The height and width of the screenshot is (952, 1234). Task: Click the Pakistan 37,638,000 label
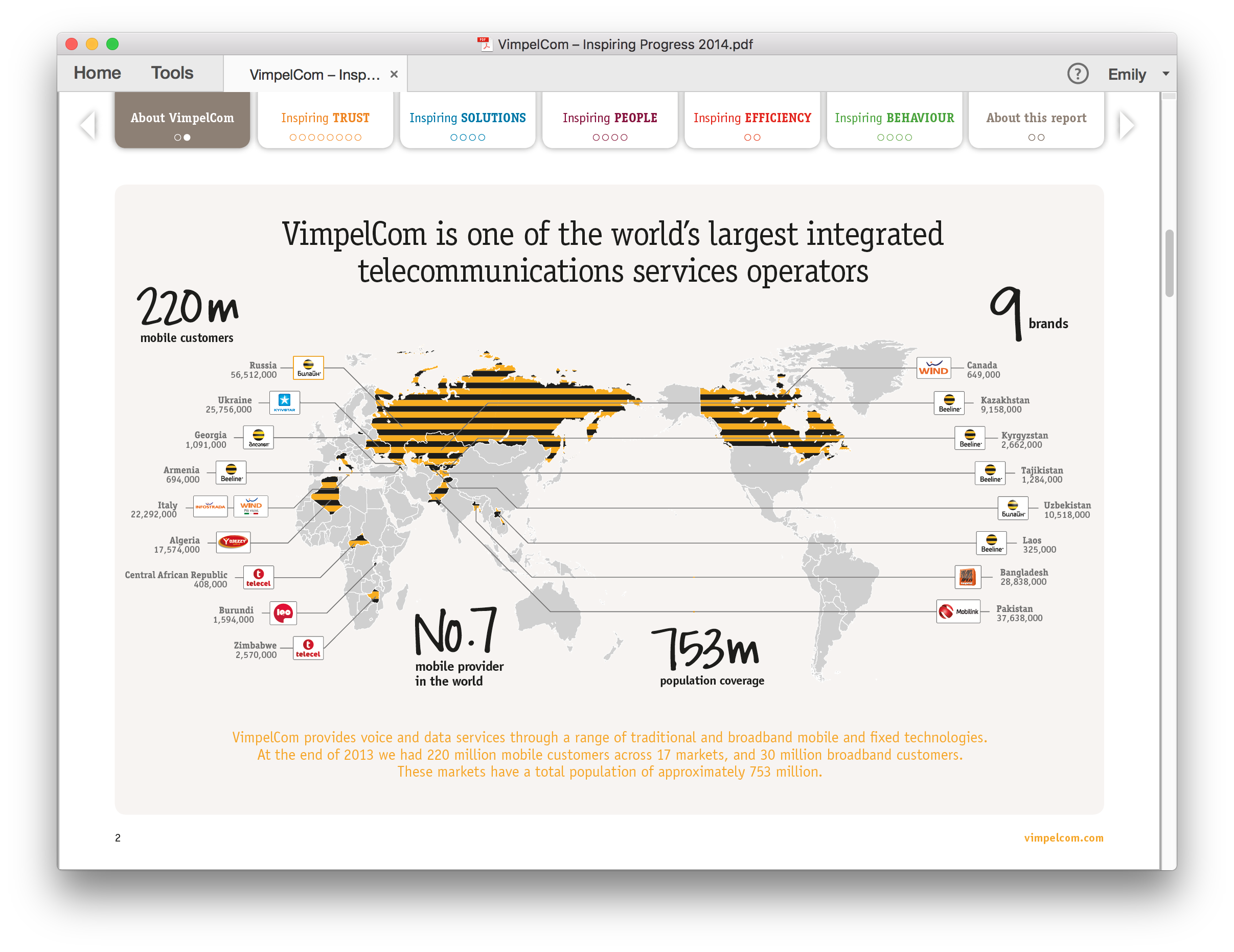1019,614
